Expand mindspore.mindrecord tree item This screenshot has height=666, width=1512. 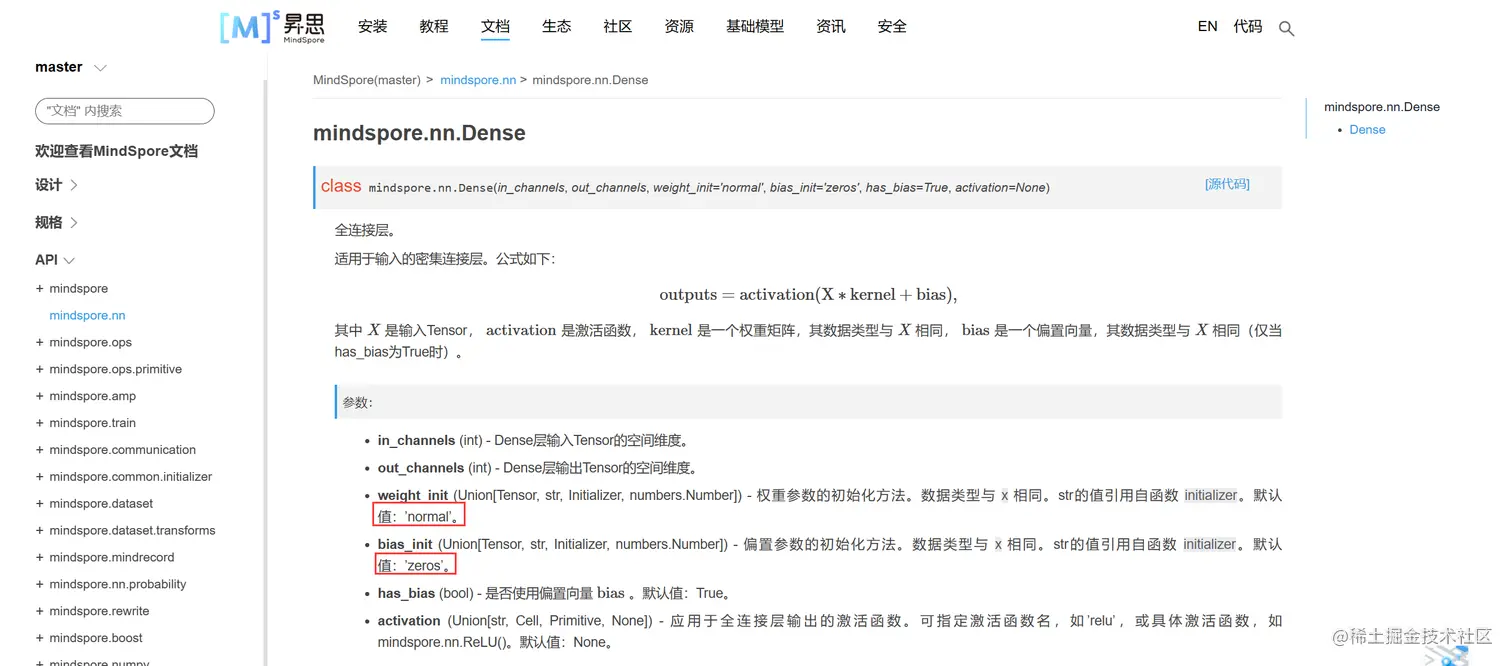click(x=40, y=558)
